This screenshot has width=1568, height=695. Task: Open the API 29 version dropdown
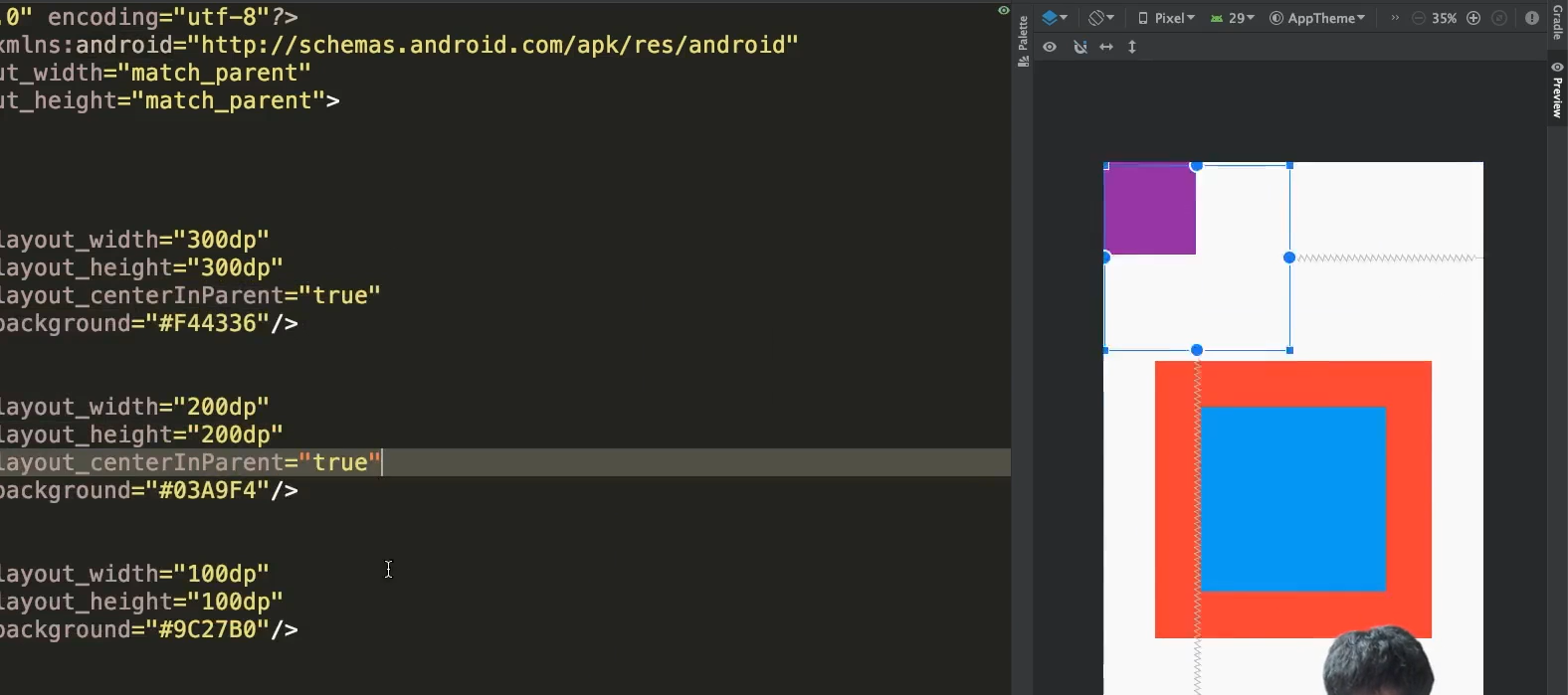pyautogui.click(x=1233, y=18)
